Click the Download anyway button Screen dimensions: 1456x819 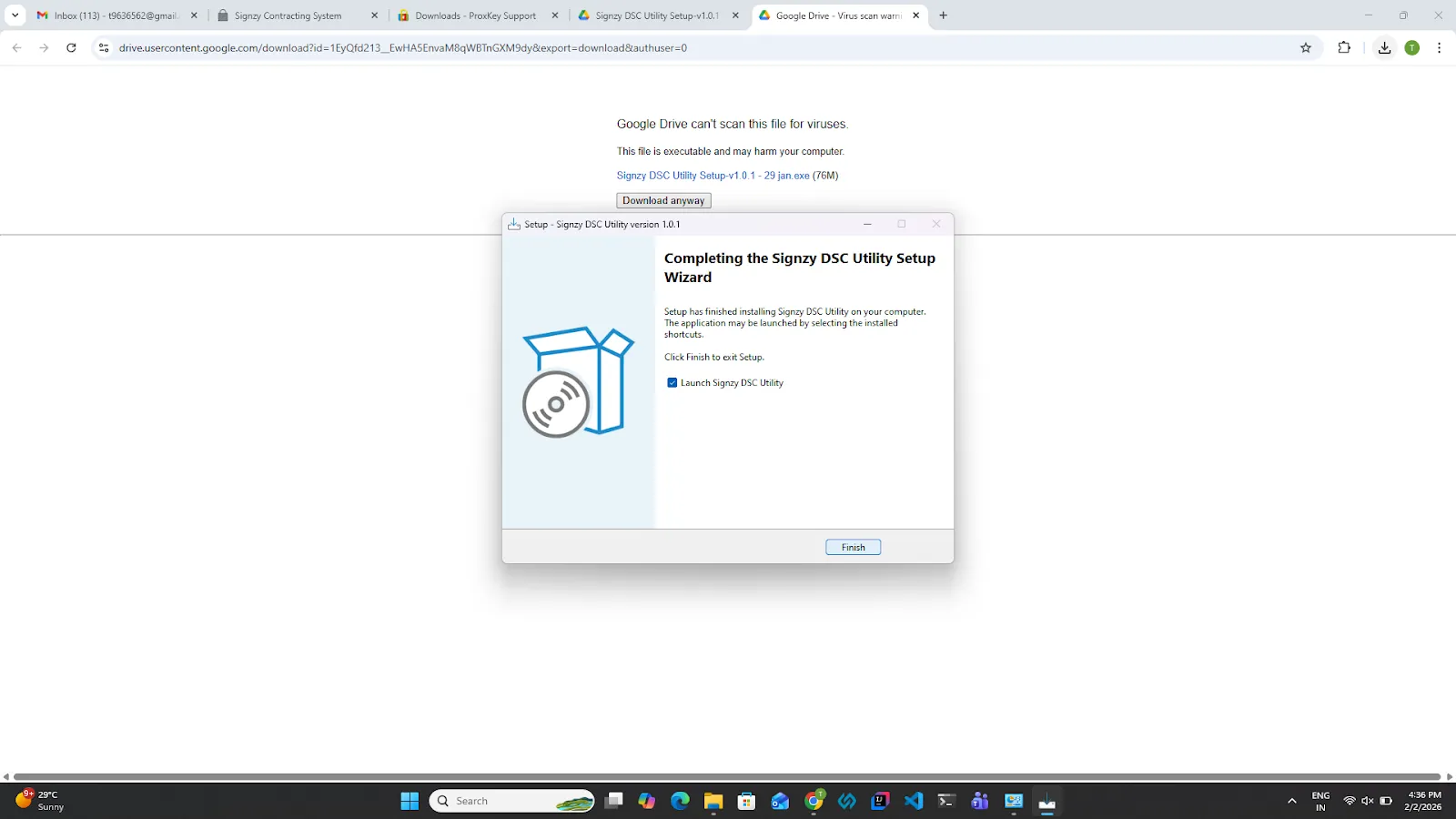coord(663,200)
